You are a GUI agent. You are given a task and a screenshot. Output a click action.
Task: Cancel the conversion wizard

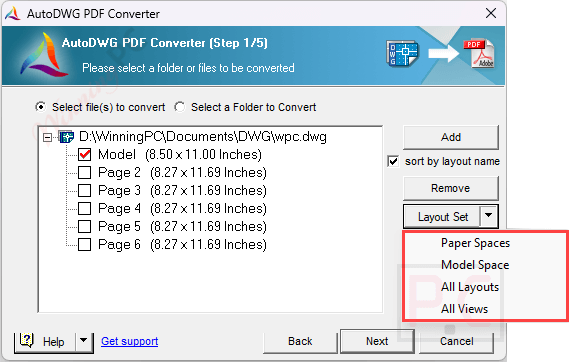(457, 341)
